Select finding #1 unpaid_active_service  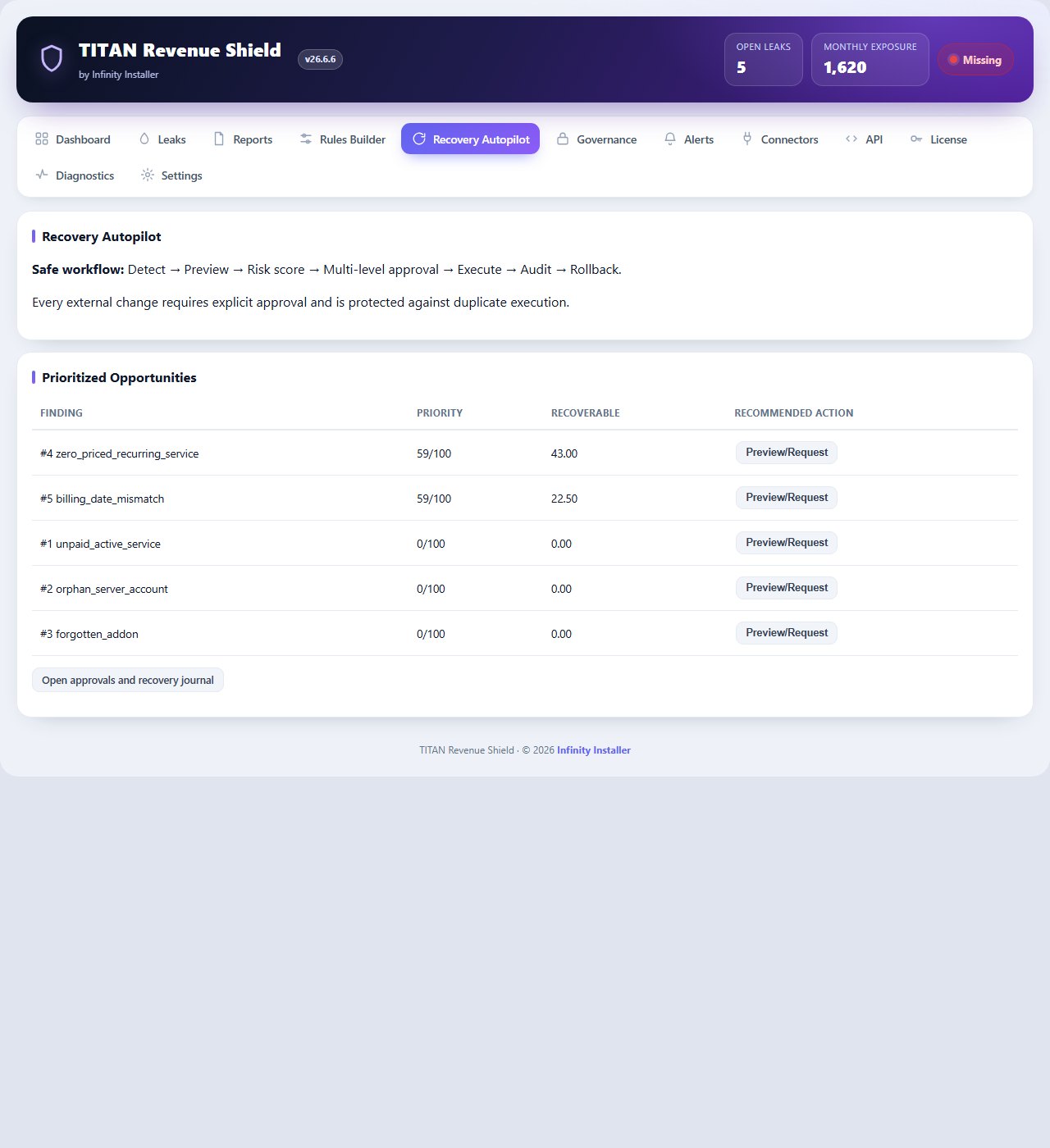[101, 544]
